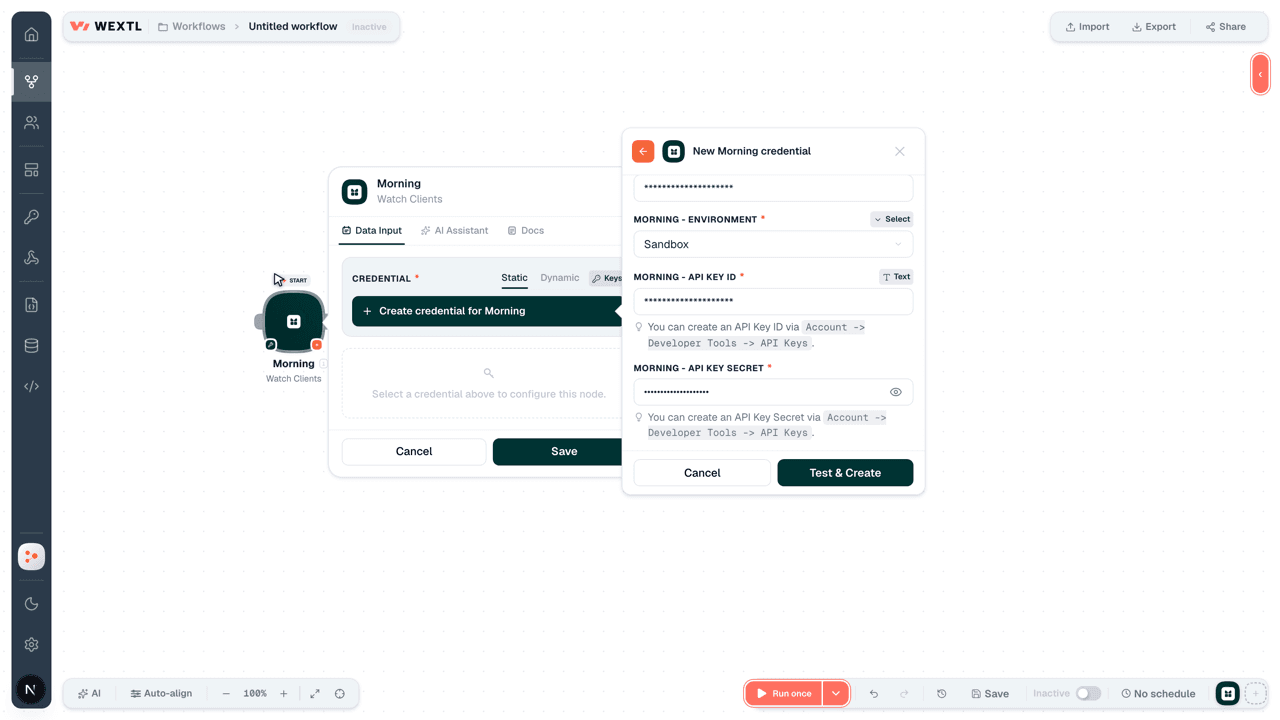Image resolution: width=1280 pixels, height=720 pixels.
Task: Open the Run once options dropdown arrow
Action: click(x=836, y=694)
